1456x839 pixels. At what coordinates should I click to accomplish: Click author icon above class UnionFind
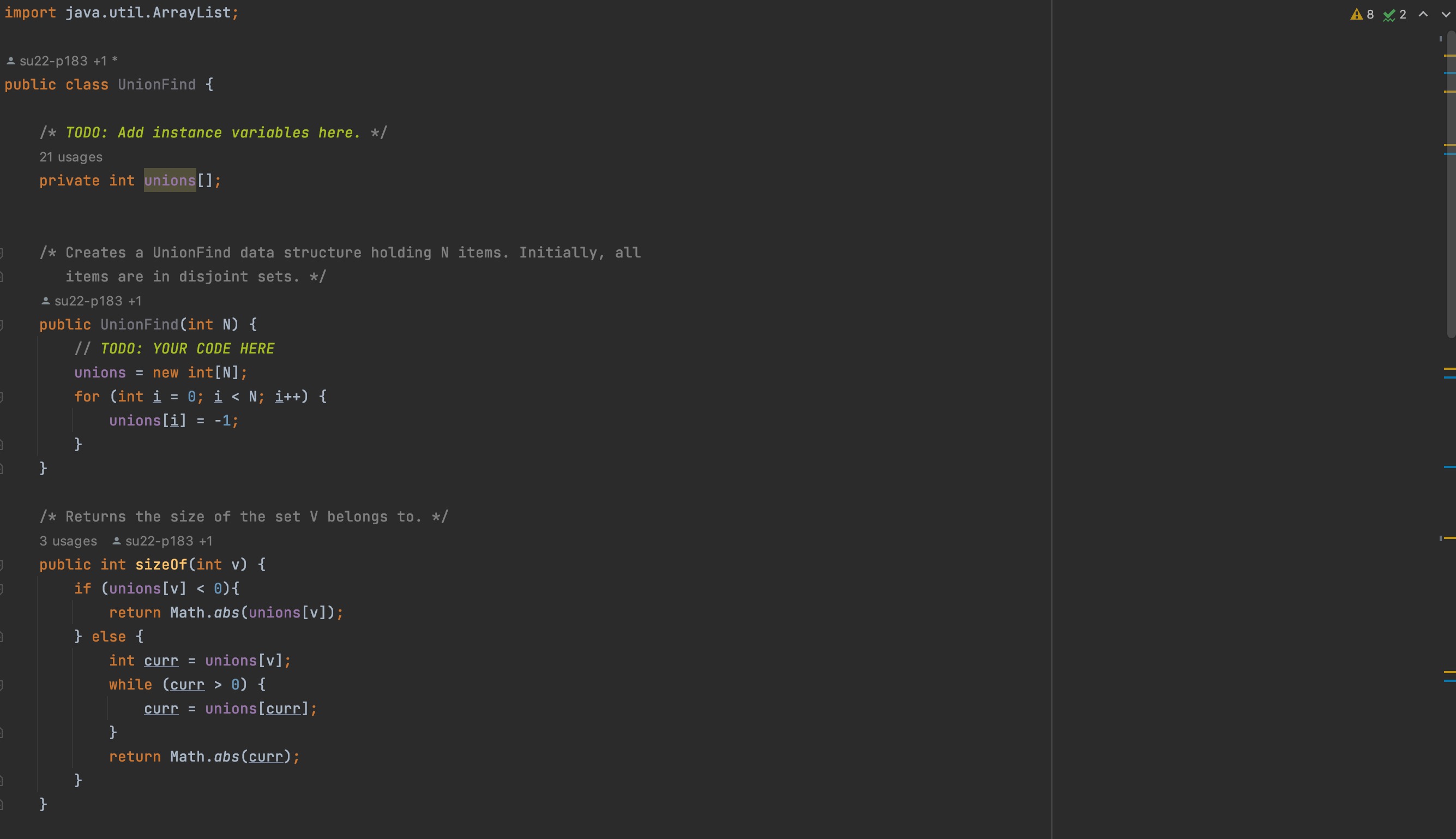[x=10, y=61]
